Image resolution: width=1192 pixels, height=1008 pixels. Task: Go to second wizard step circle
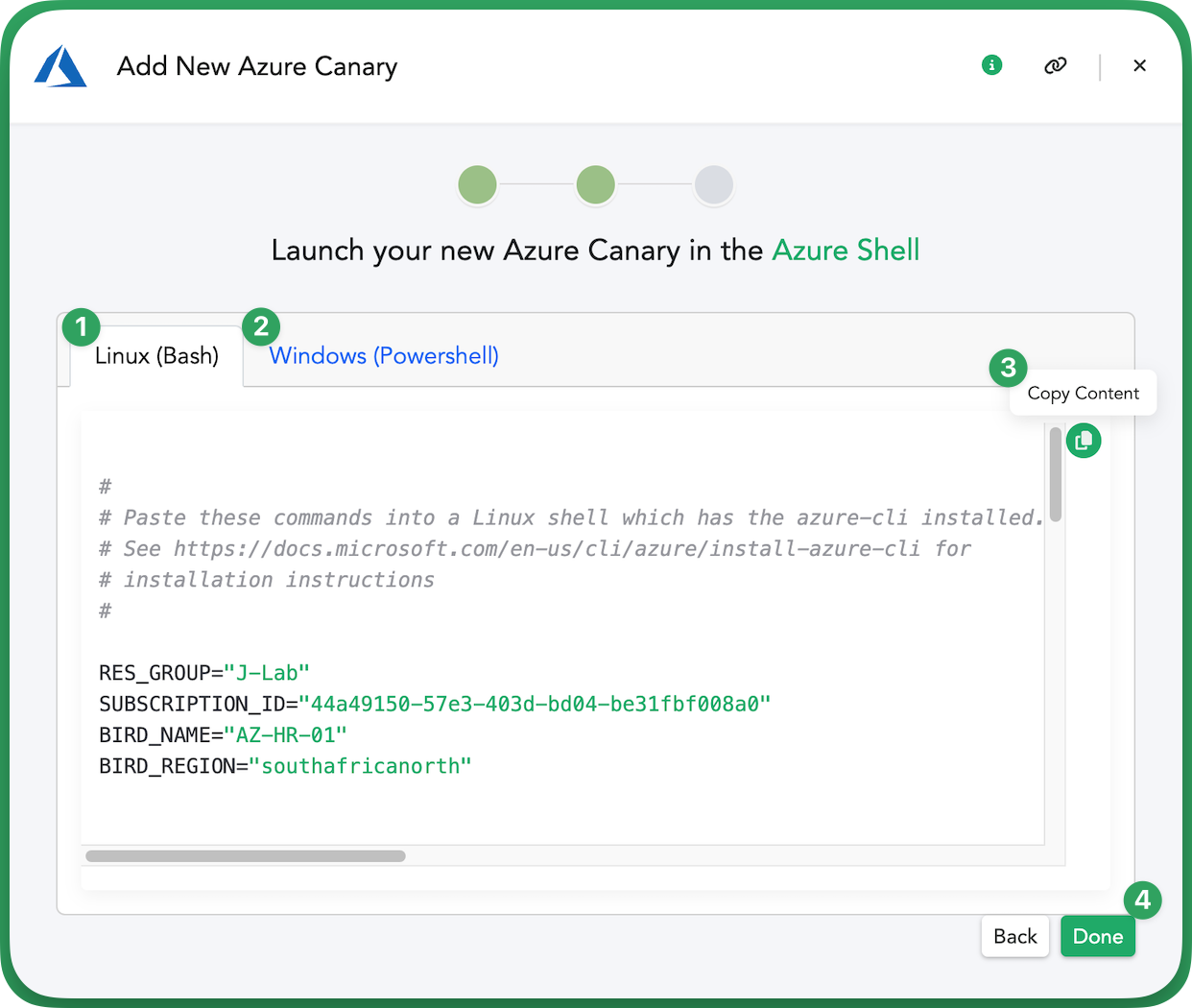pyautogui.click(x=596, y=184)
